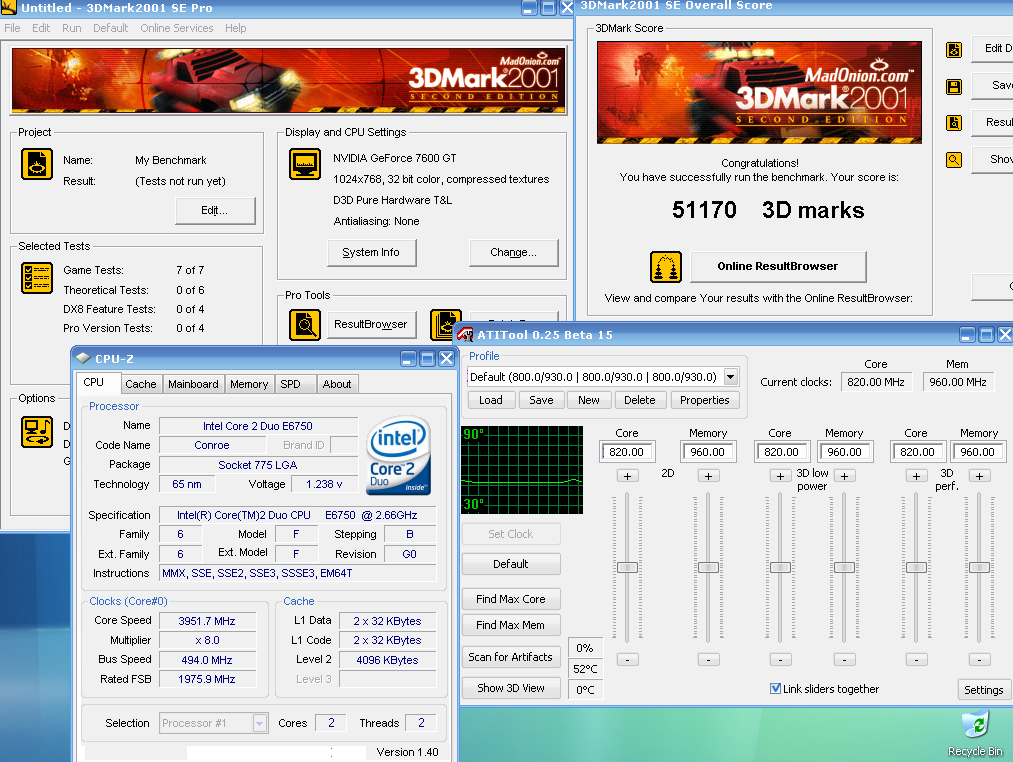Click the Change... button in Display settings
The height and width of the screenshot is (762, 1013).
click(514, 252)
